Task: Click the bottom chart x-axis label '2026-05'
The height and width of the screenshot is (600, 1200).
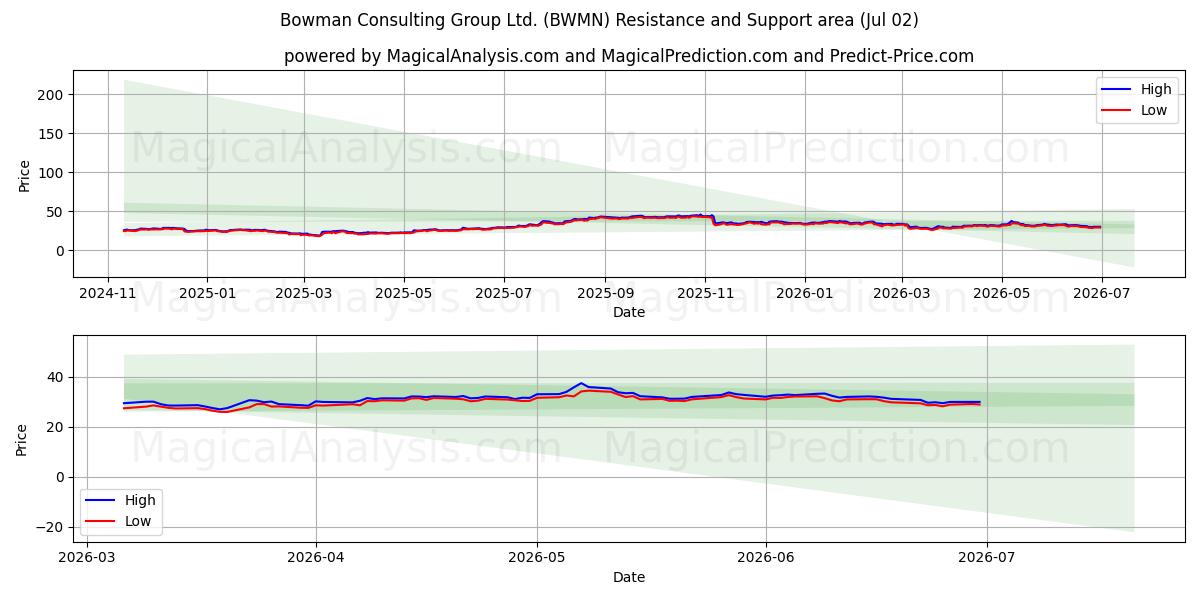Action: tap(537, 559)
